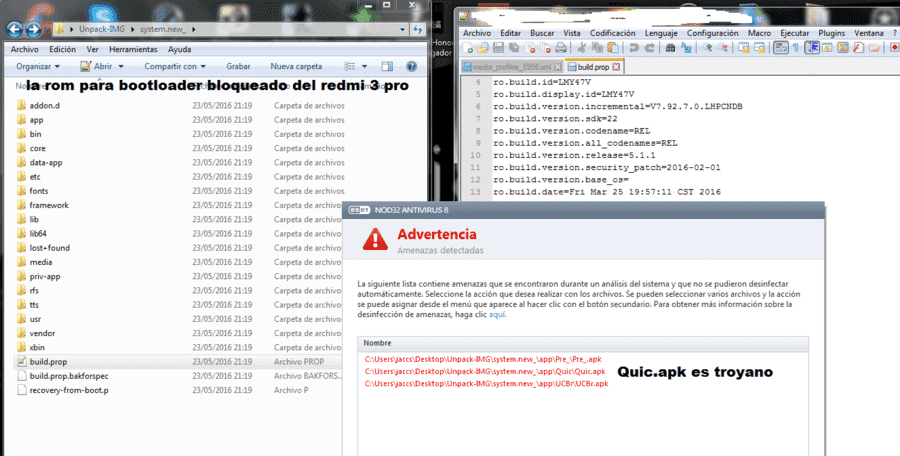900x456 pixels.
Task: Open Explorer Herramientas menu
Action: click(133, 49)
